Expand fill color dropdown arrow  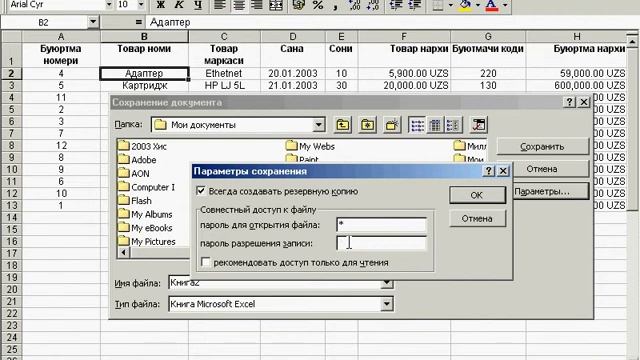(478, 5)
